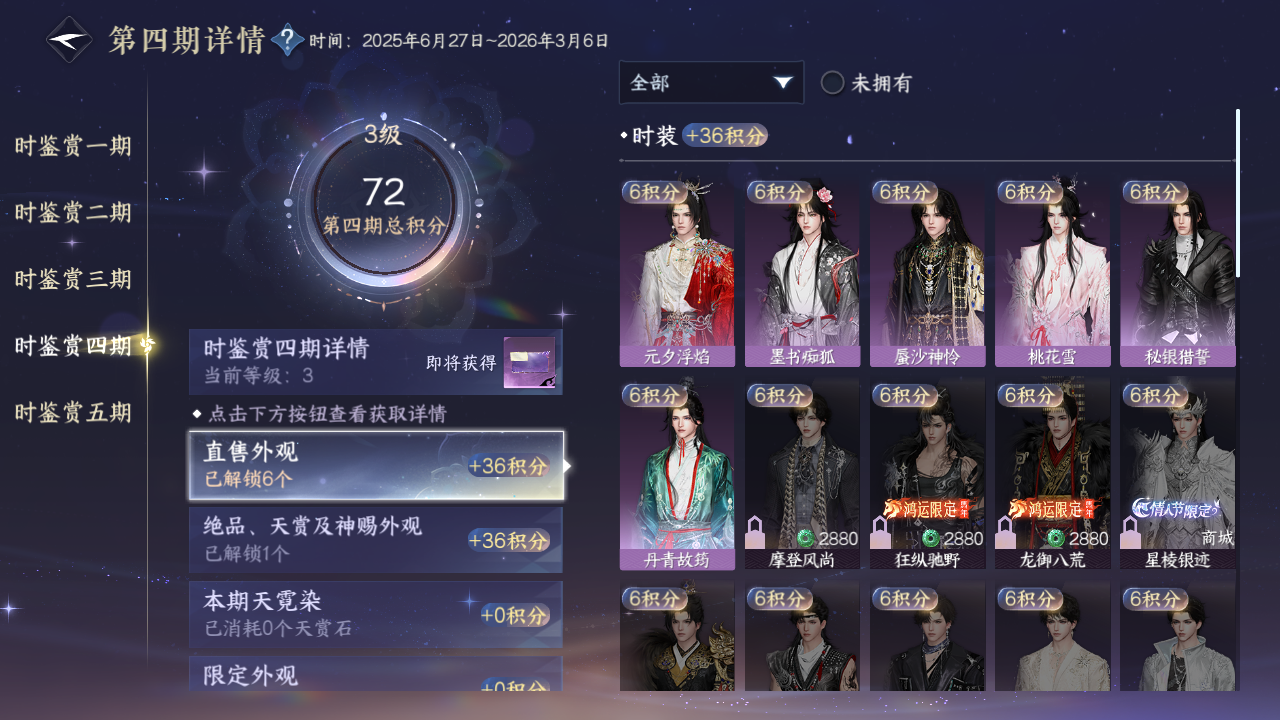Click jade currency icon on 狂纵驰野

930,539
